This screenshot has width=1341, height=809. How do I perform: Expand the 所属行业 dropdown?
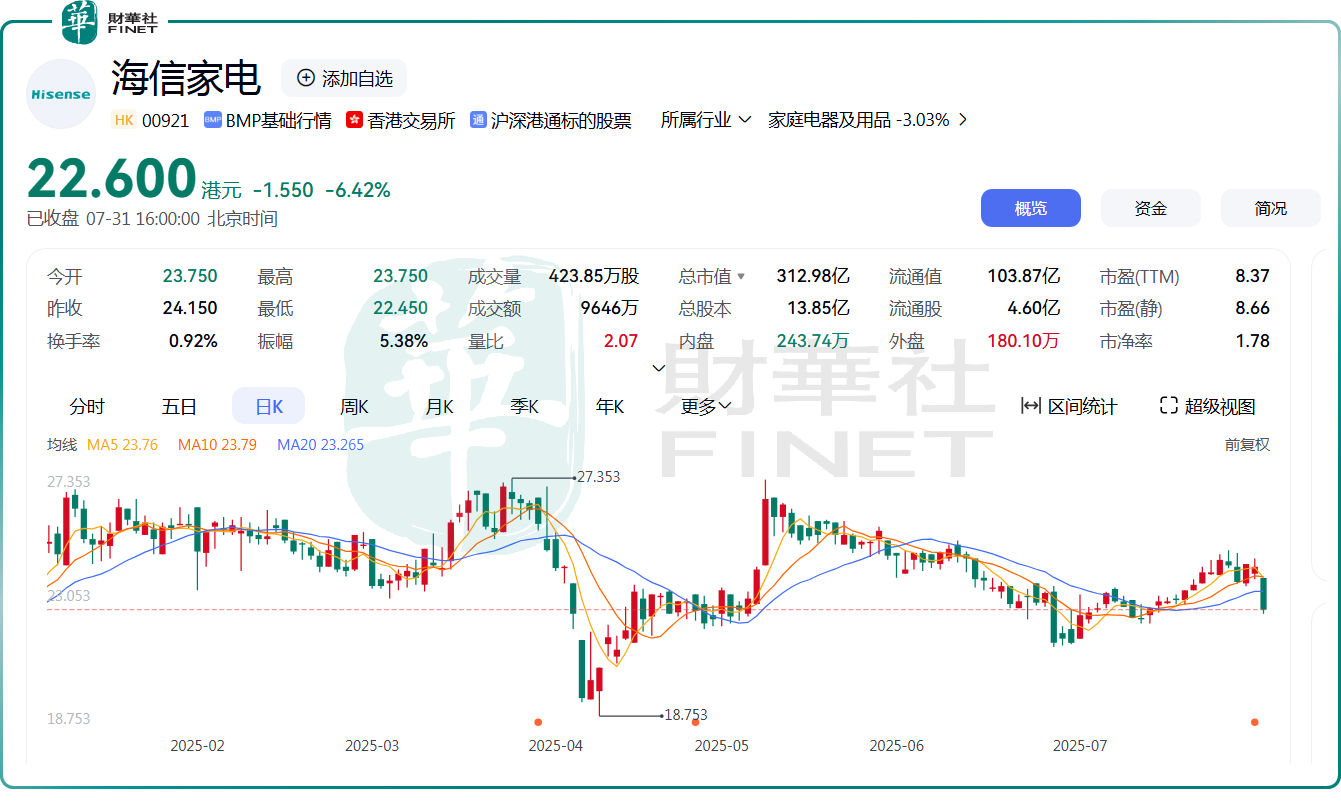pos(706,120)
